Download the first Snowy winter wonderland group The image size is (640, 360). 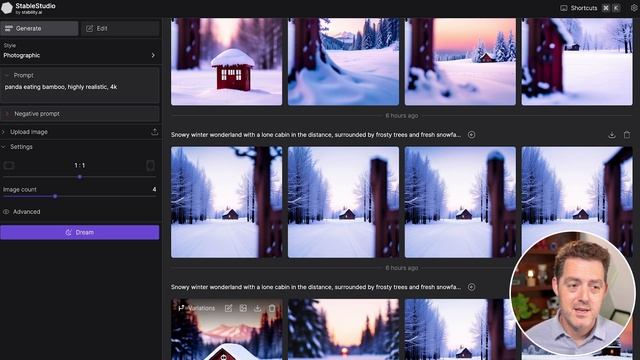[x=611, y=134]
